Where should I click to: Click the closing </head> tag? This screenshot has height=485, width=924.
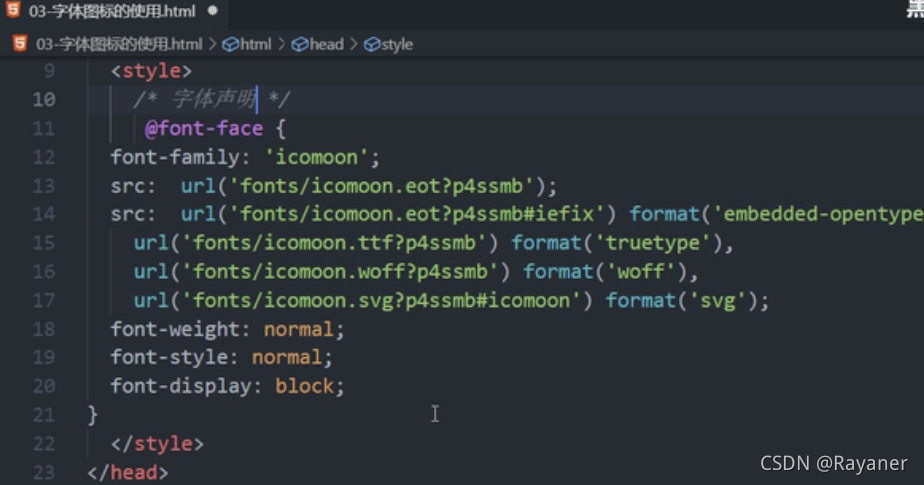[128, 473]
